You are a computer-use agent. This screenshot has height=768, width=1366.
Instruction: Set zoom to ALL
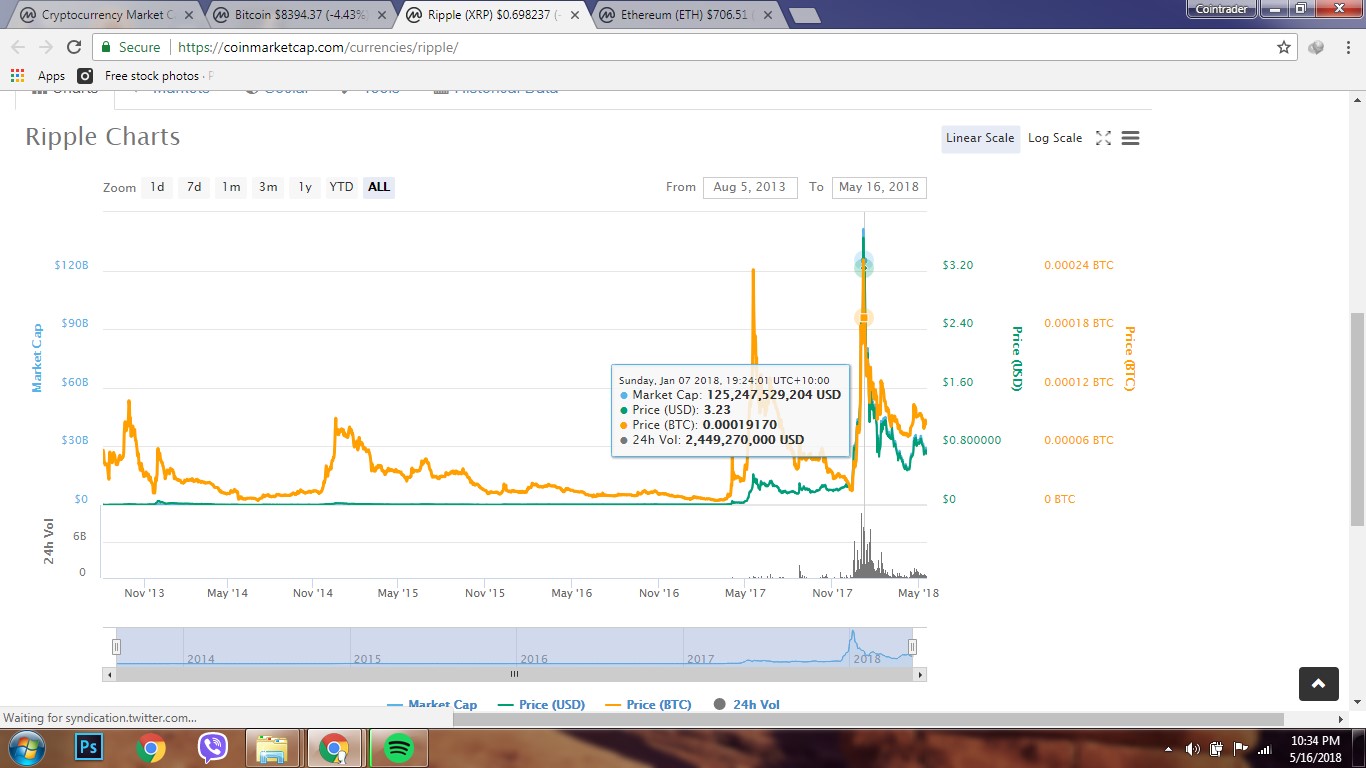[379, 187]
